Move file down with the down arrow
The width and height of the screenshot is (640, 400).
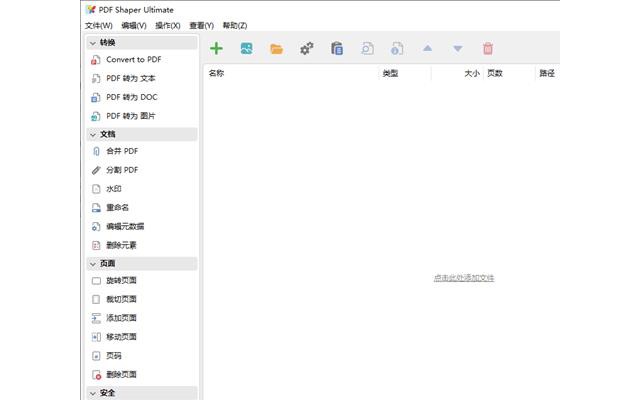pos(458,49)
